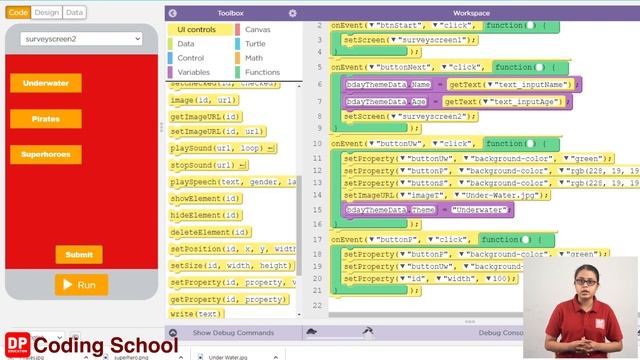640x360 pixels.
Task: Click the turtle speed icon in debug bar
Action: [x=311, y=331]
